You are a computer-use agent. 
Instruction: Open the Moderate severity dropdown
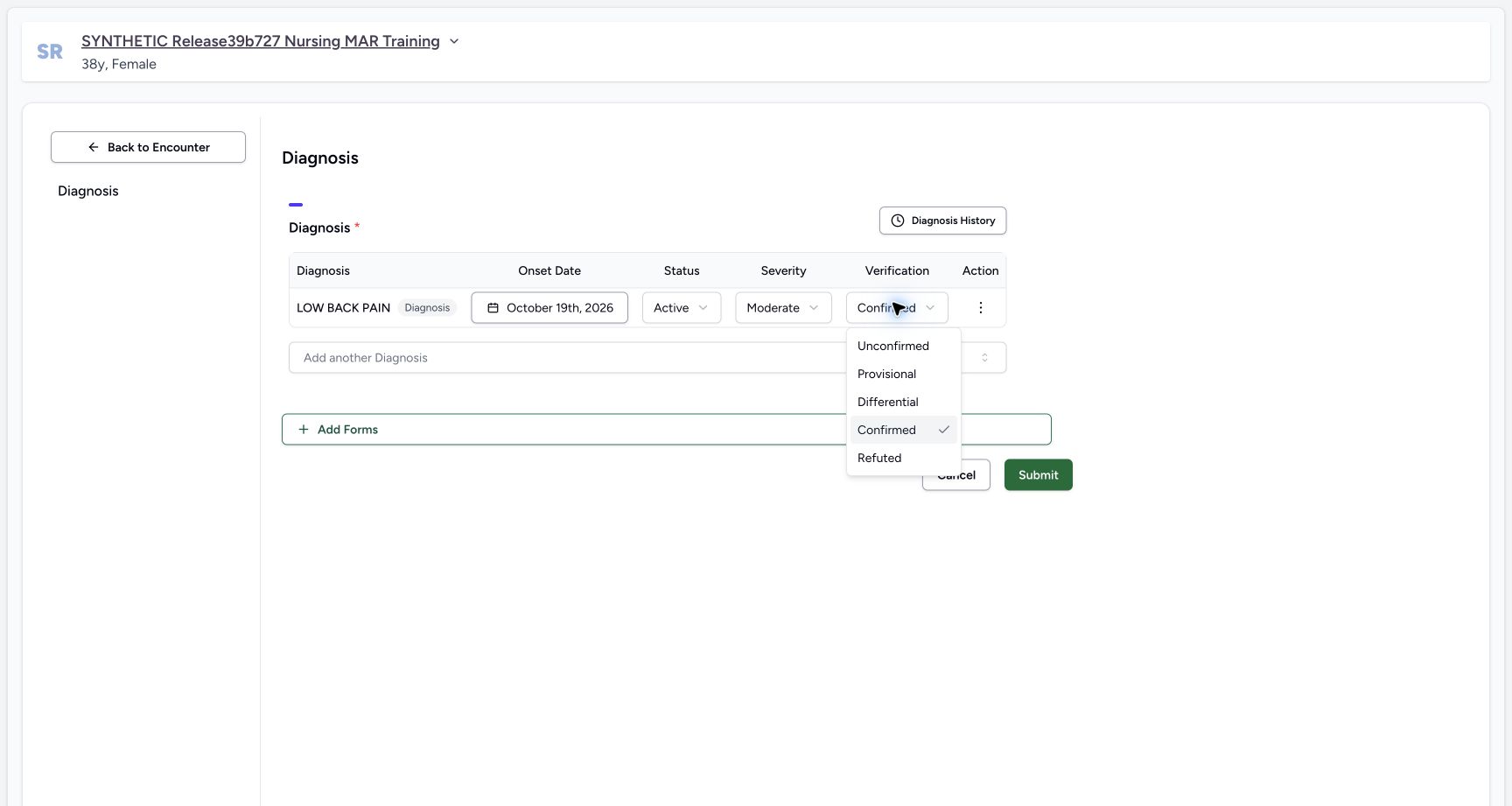point(783,308)
